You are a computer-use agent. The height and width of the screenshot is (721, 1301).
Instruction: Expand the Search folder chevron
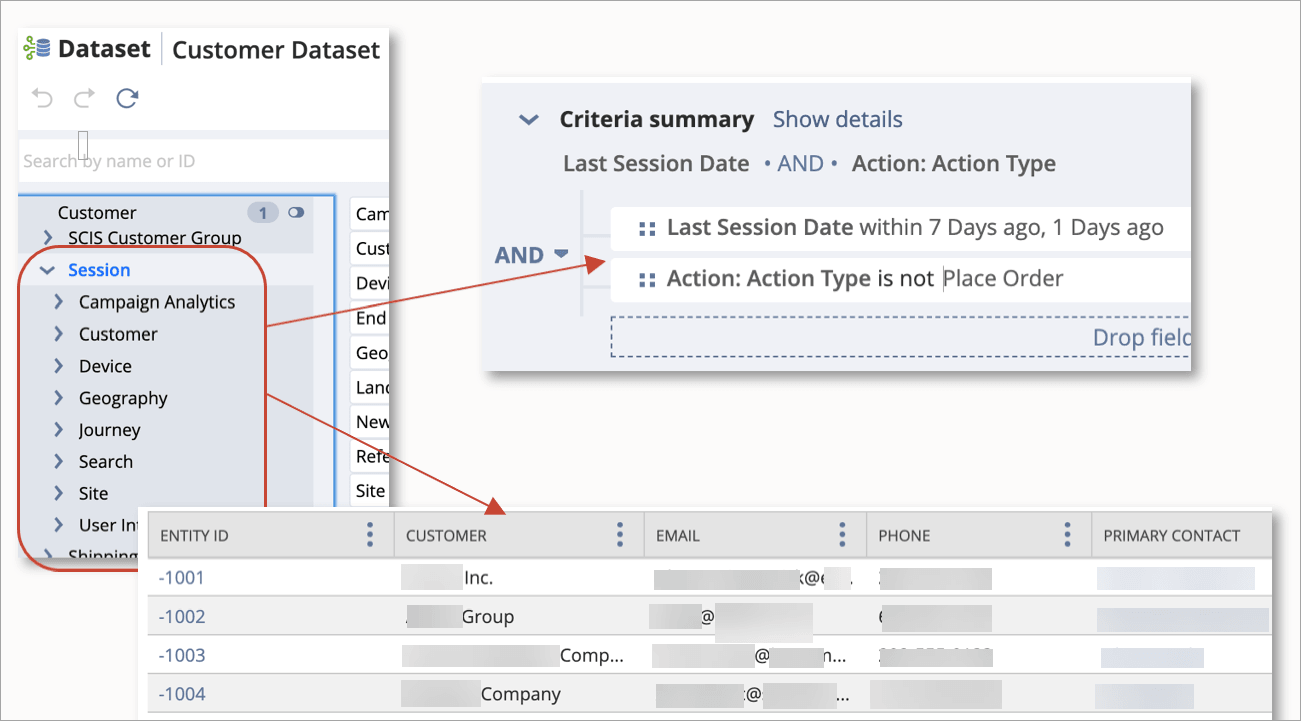coord(59,462)
